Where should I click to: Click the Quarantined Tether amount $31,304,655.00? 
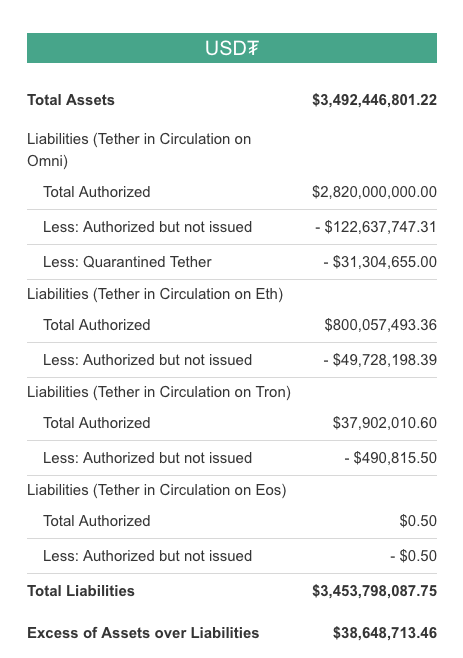coord(380,262)
